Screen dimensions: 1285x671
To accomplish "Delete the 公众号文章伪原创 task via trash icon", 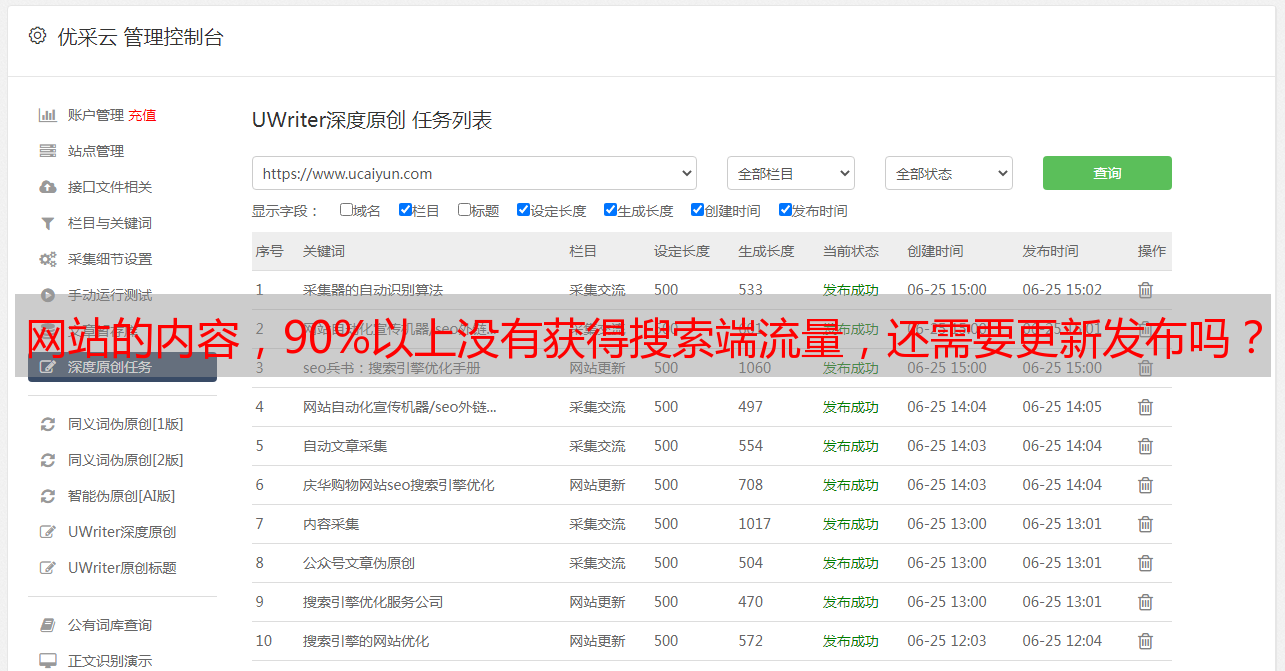I will pyautogui.click(x=1145, y=563).
